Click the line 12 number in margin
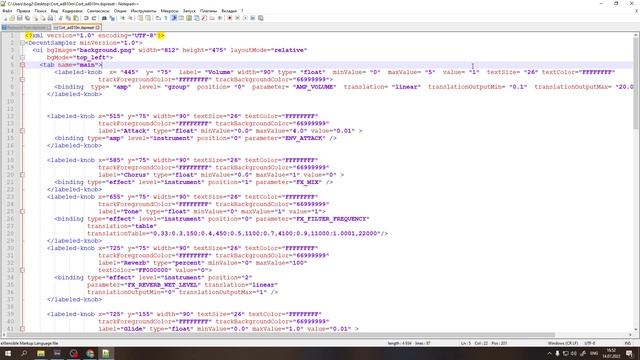 [x=11, y=116]
